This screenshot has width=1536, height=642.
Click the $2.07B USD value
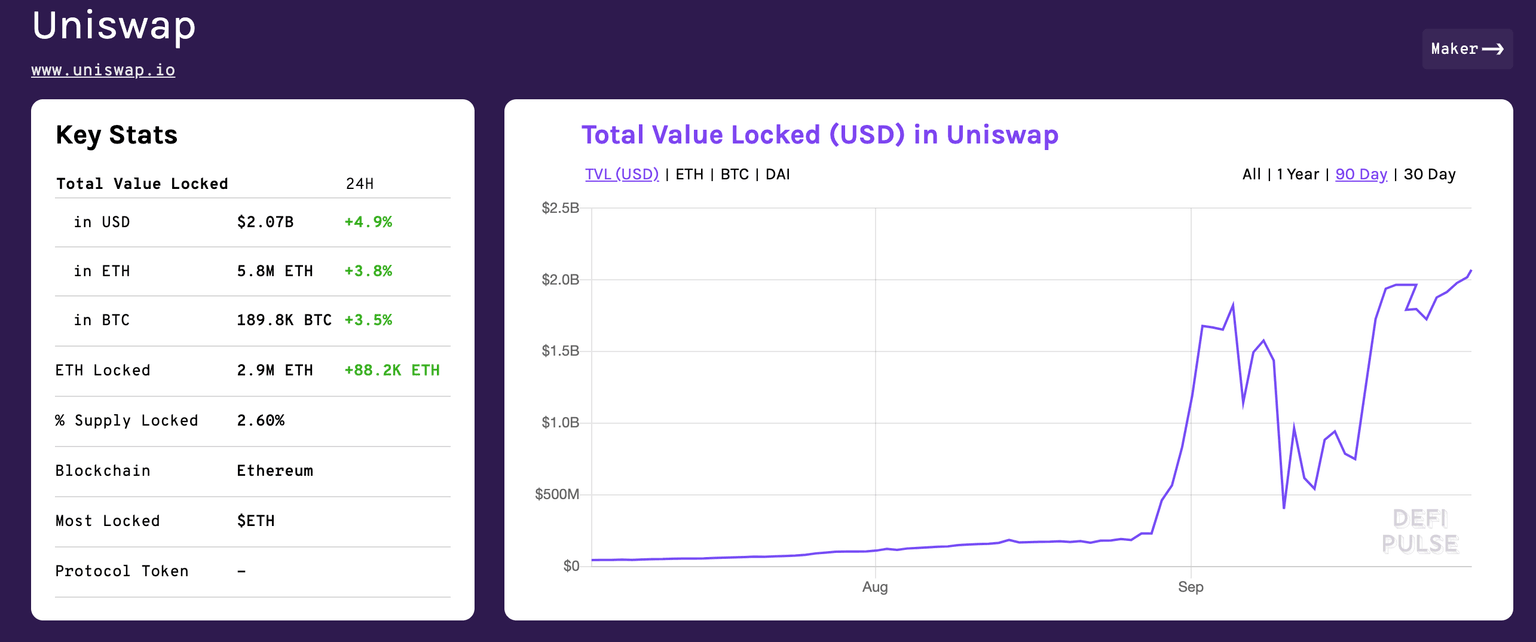[x=265, y=222]
